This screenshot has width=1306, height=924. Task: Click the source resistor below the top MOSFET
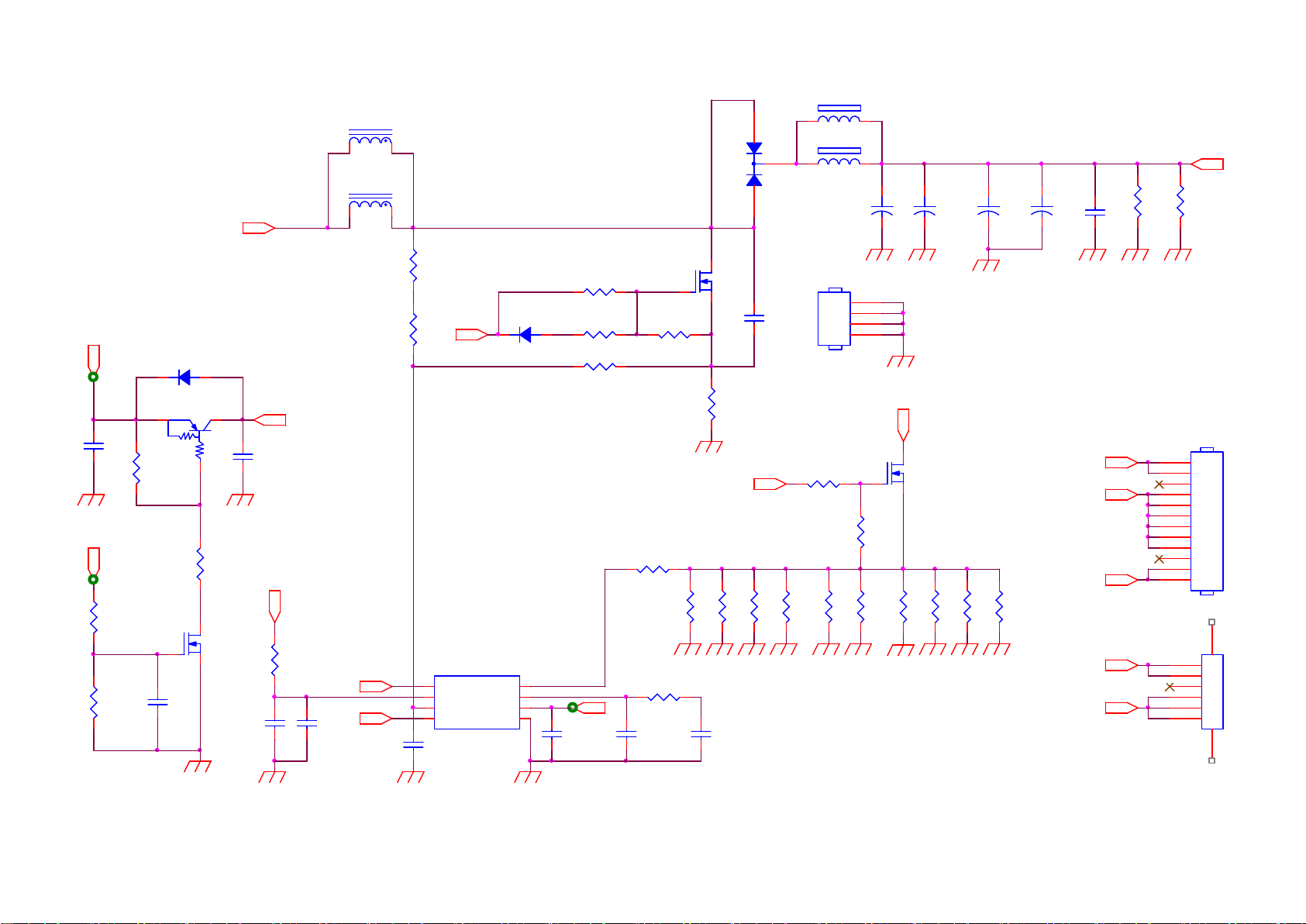[712, 405]
